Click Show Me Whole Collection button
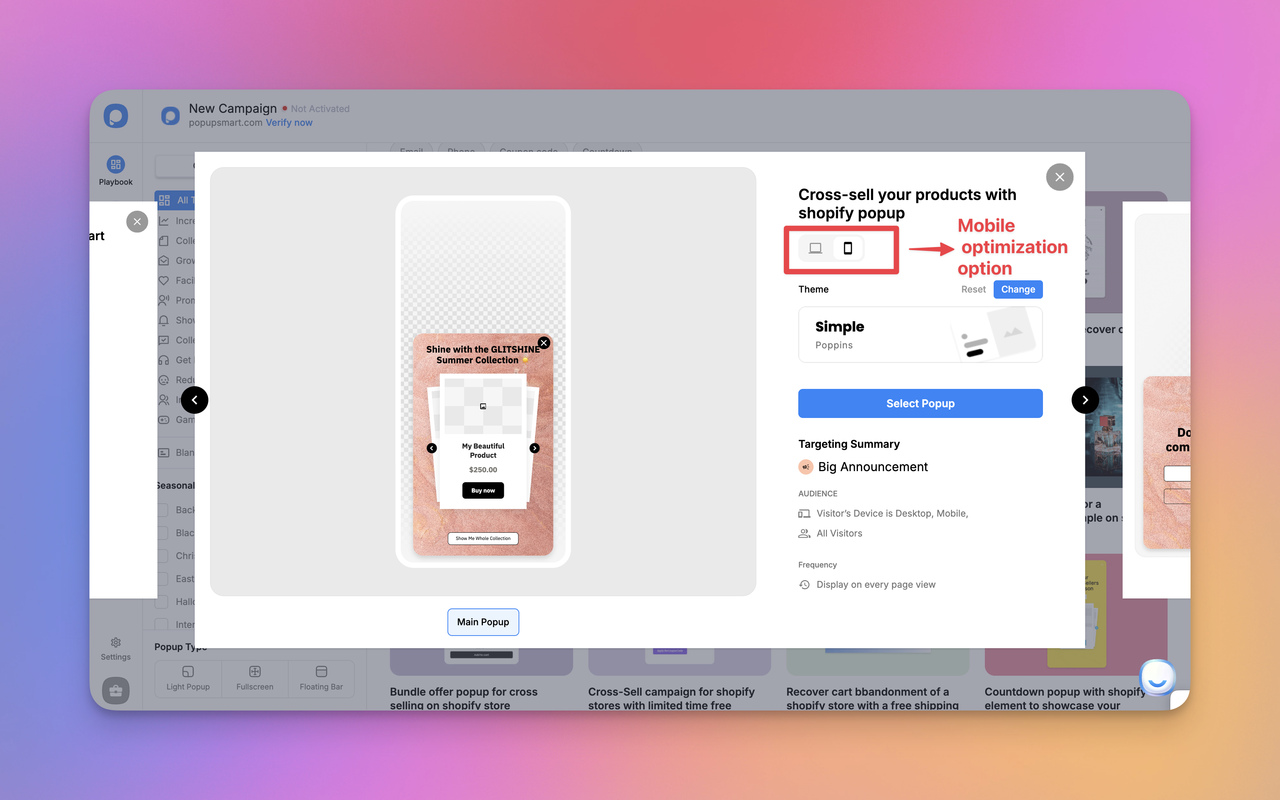 (483, 538)
